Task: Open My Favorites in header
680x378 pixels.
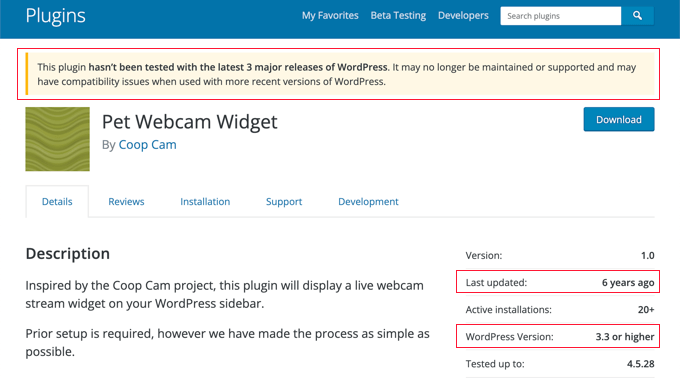Action: (x=330, y=16)
